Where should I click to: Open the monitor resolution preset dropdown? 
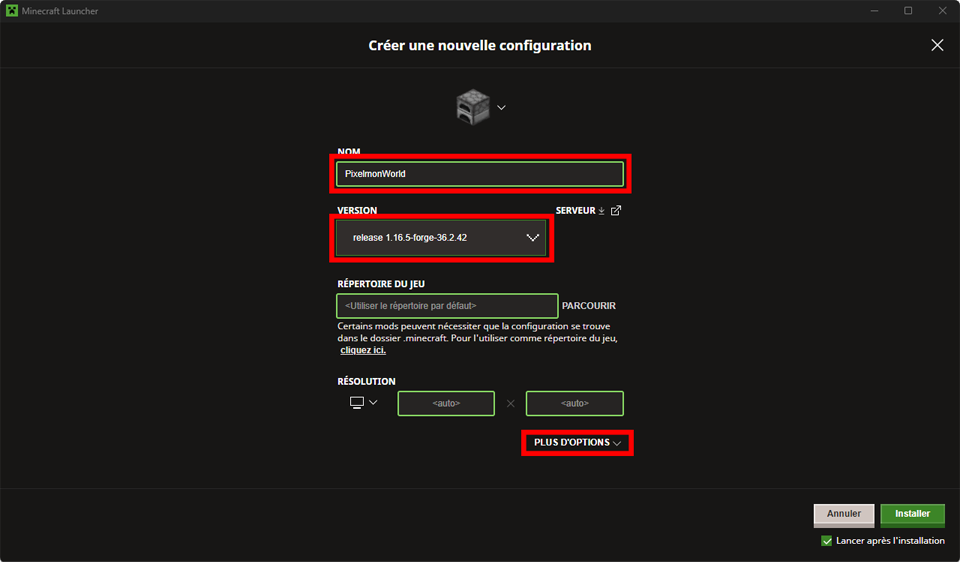pos(364,402)
